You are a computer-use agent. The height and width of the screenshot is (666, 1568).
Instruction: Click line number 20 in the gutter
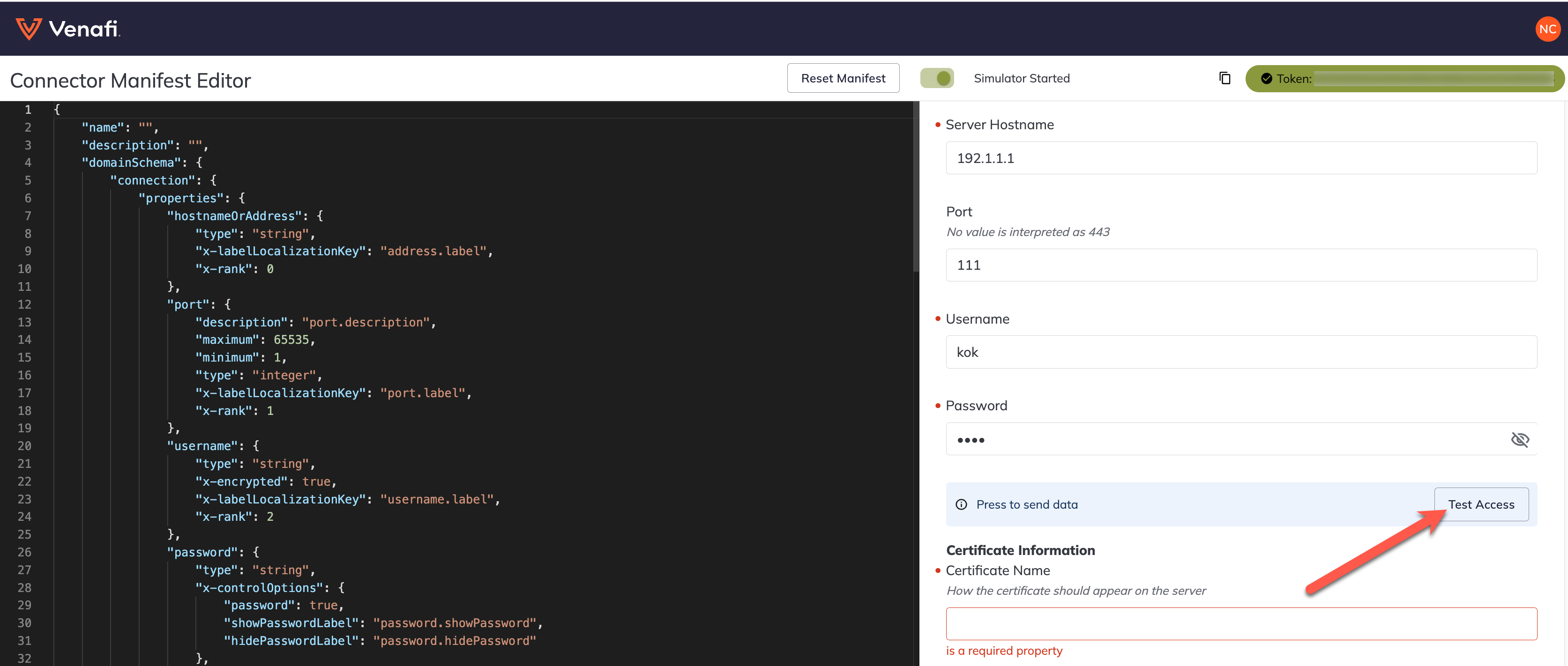point(24,446)
